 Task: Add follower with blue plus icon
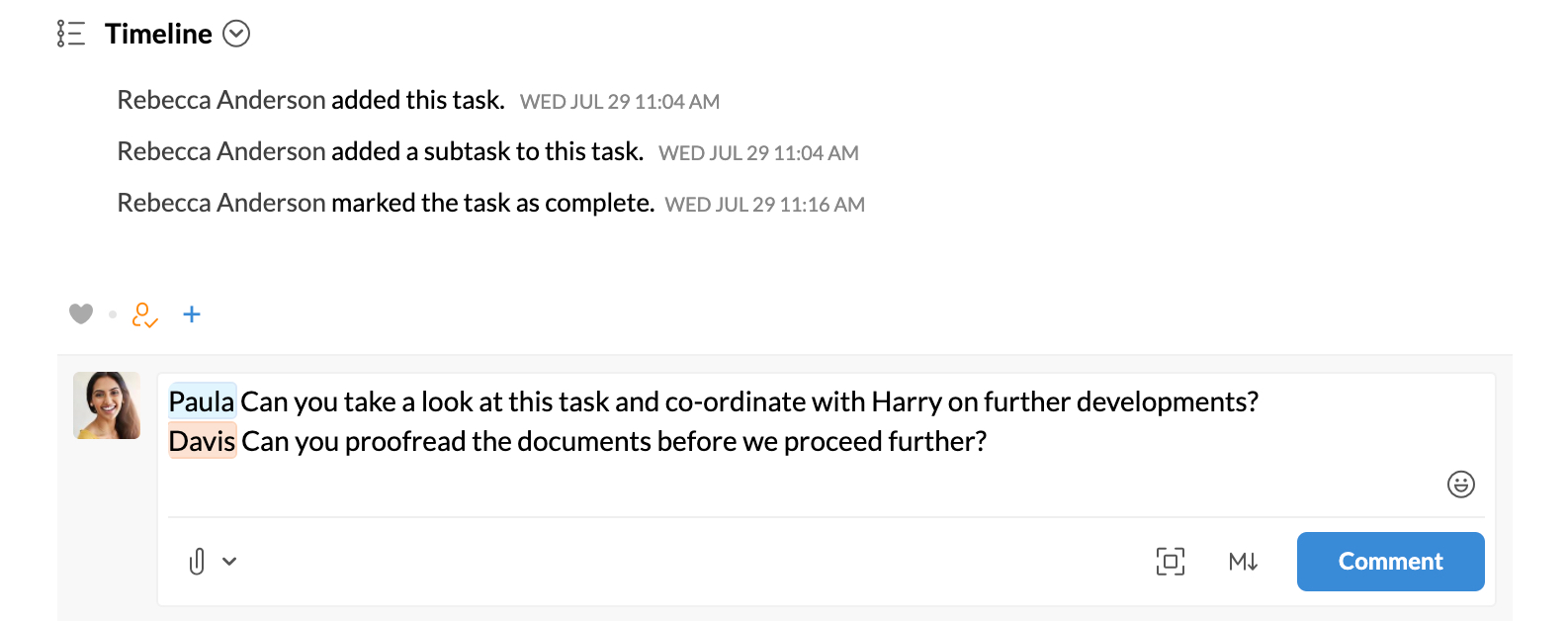pyautogui.click(x=192, y=314)
